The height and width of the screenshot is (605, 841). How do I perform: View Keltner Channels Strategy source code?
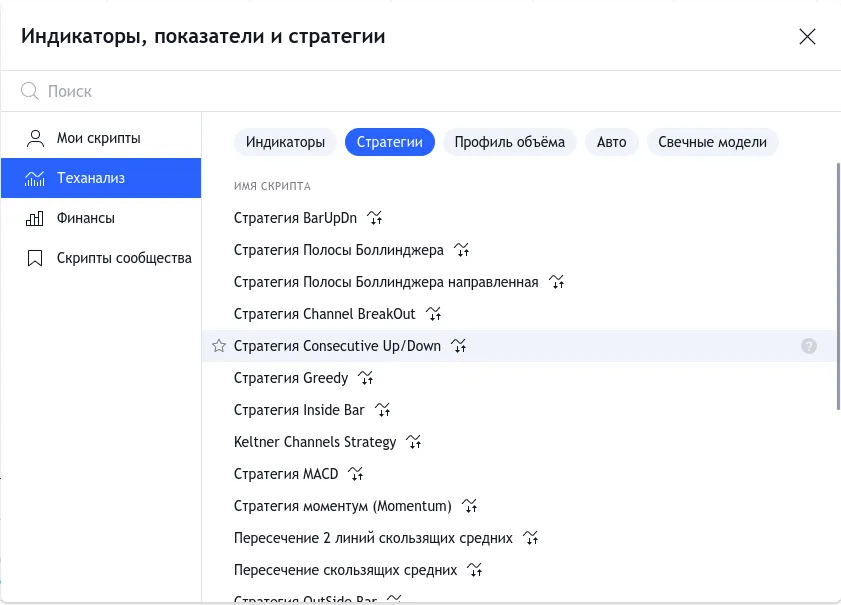(x=413, y=442)
